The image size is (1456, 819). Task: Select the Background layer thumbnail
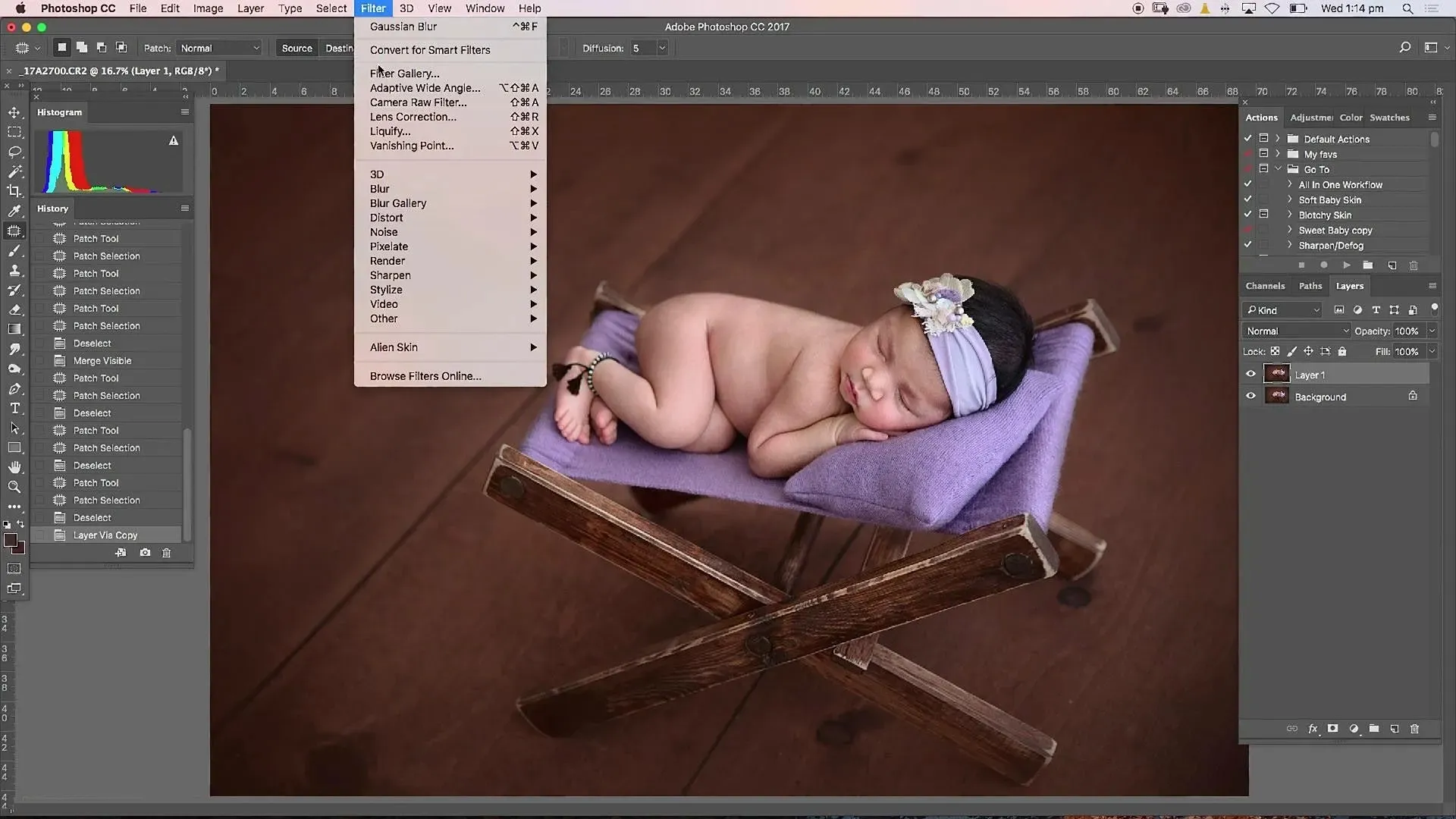click(x=1277, y=396)
